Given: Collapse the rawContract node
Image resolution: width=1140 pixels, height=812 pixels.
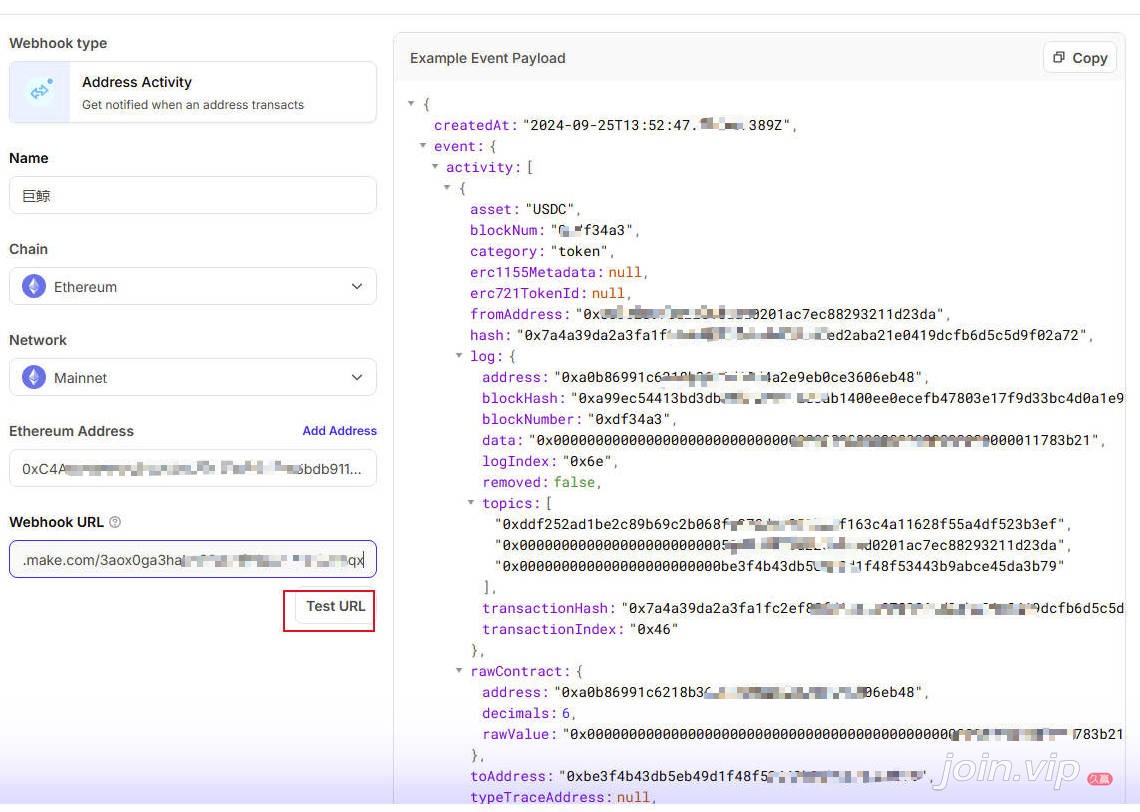Looking at the screenshot, I should (x=459, y=670).
